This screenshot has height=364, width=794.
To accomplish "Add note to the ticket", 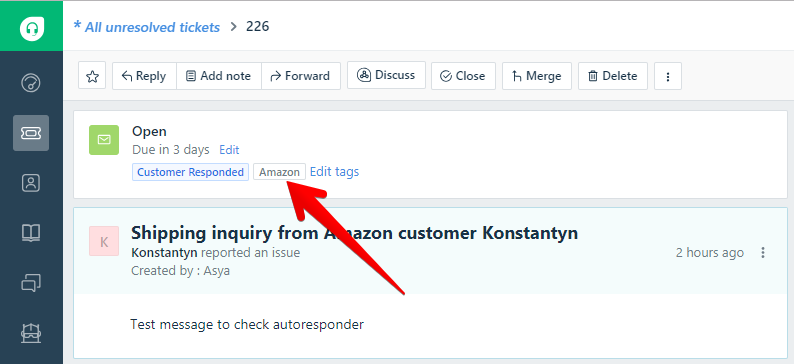I will point(219,76).
